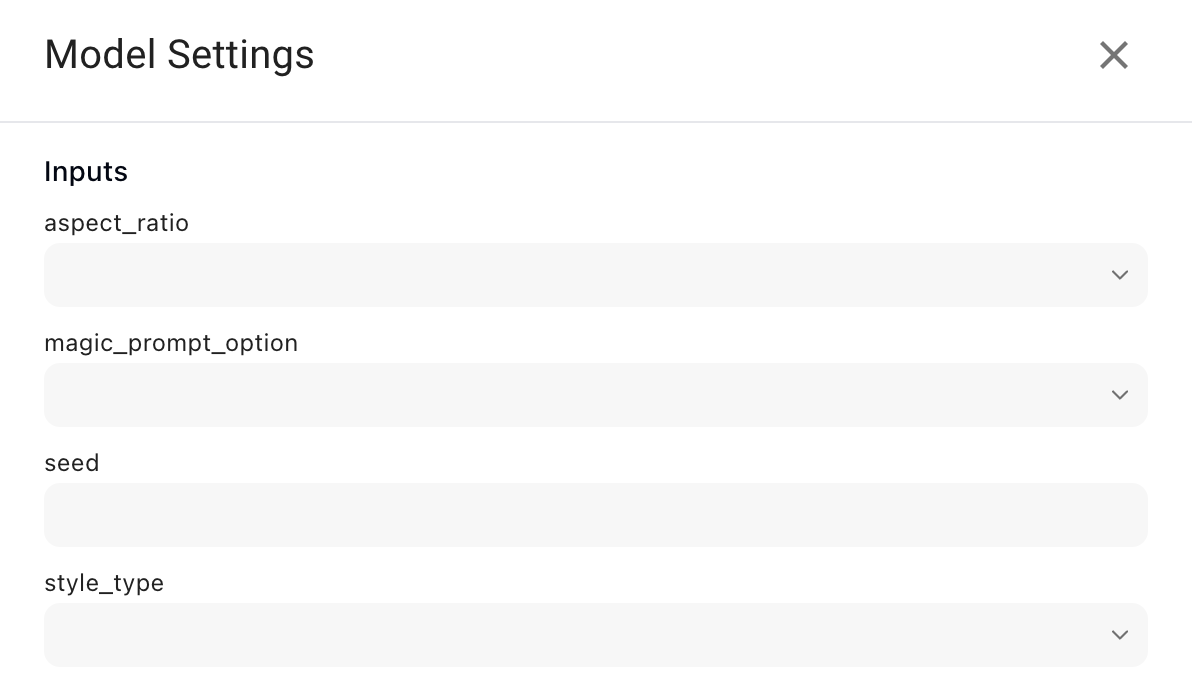
Task: Focus the empty seed text box
Action: [x=595, y=515]
